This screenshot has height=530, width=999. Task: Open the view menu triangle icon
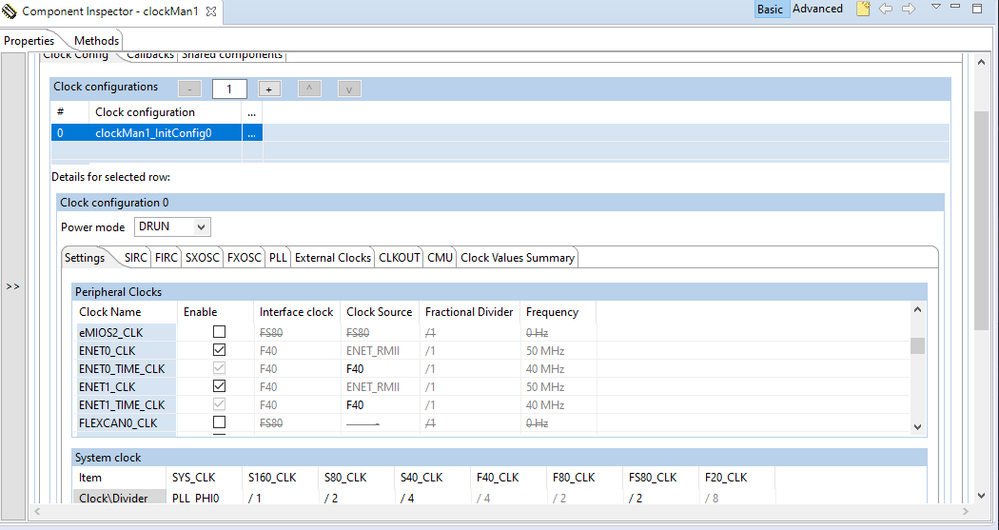(x=936, y=7)
